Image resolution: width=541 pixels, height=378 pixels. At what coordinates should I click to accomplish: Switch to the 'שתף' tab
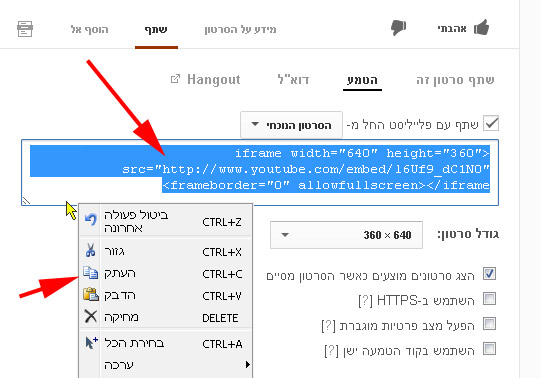(x=156, y=30)
